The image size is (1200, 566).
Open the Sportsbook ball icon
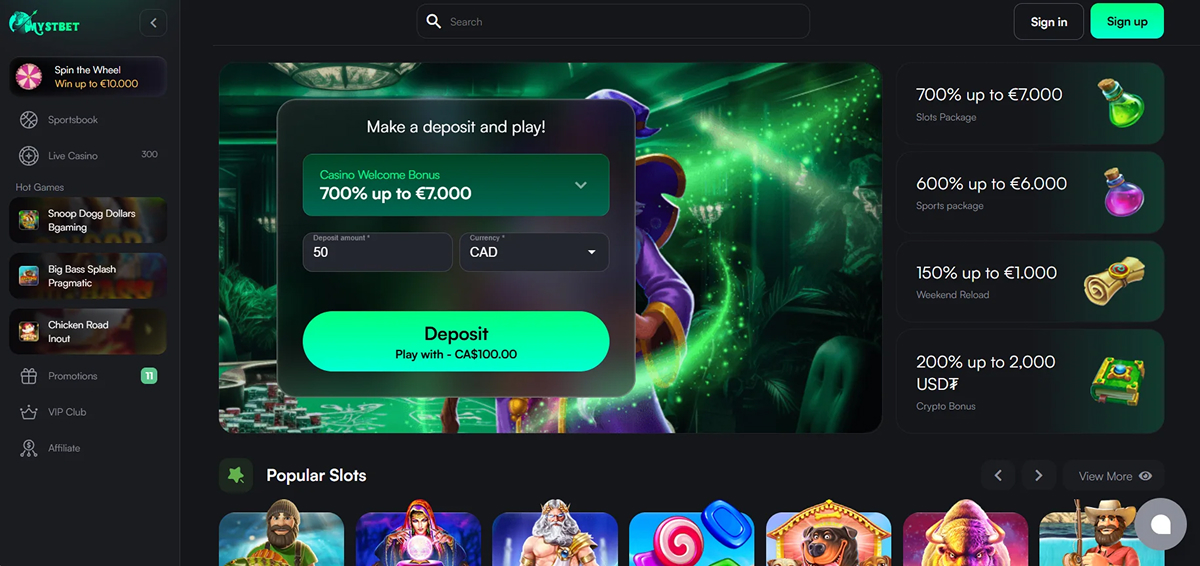(29, 120)
